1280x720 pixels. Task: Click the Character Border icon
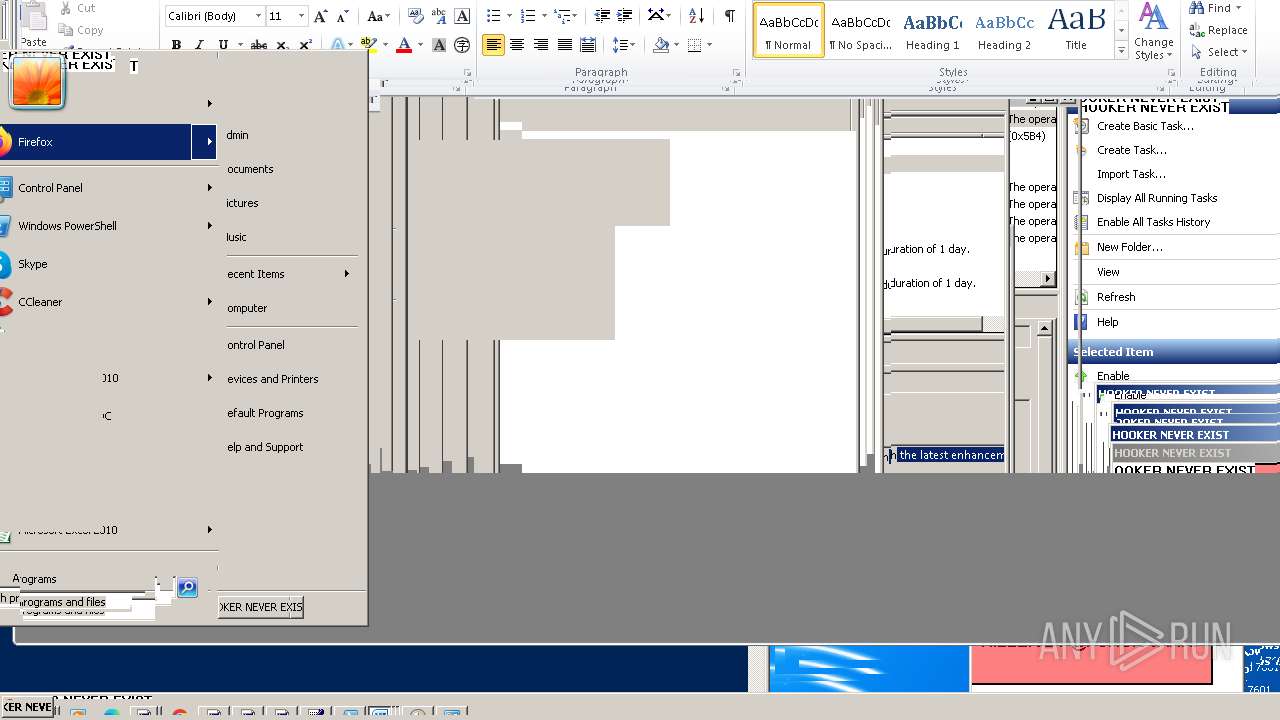[x=462, y=16]
